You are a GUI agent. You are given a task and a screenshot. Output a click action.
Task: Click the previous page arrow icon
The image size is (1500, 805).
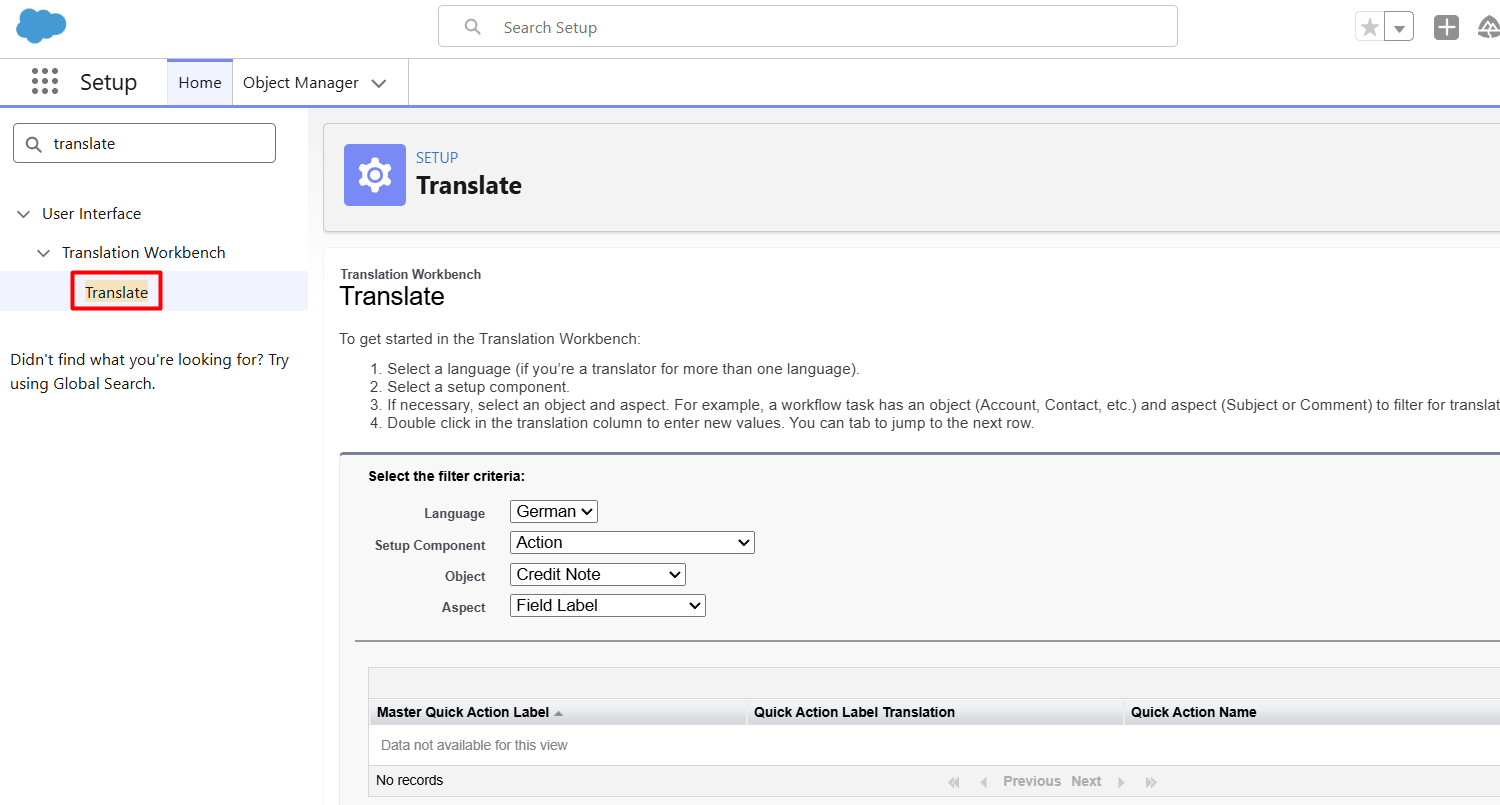coord(983,782)
